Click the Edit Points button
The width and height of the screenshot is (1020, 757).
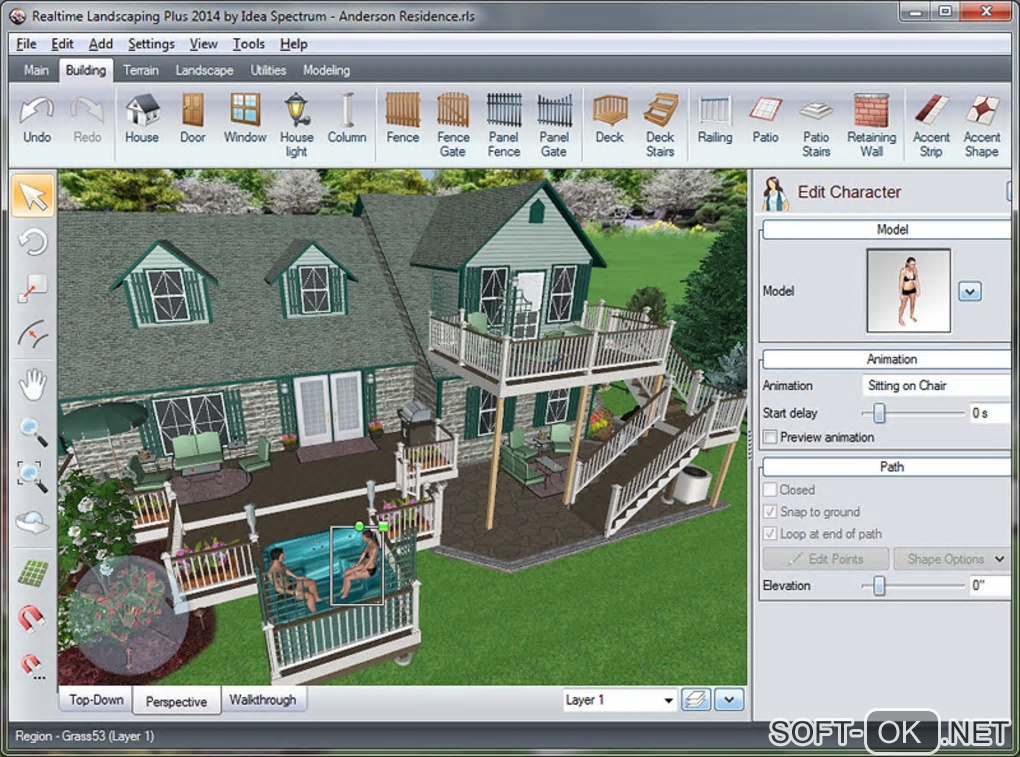tap(825, 559)
